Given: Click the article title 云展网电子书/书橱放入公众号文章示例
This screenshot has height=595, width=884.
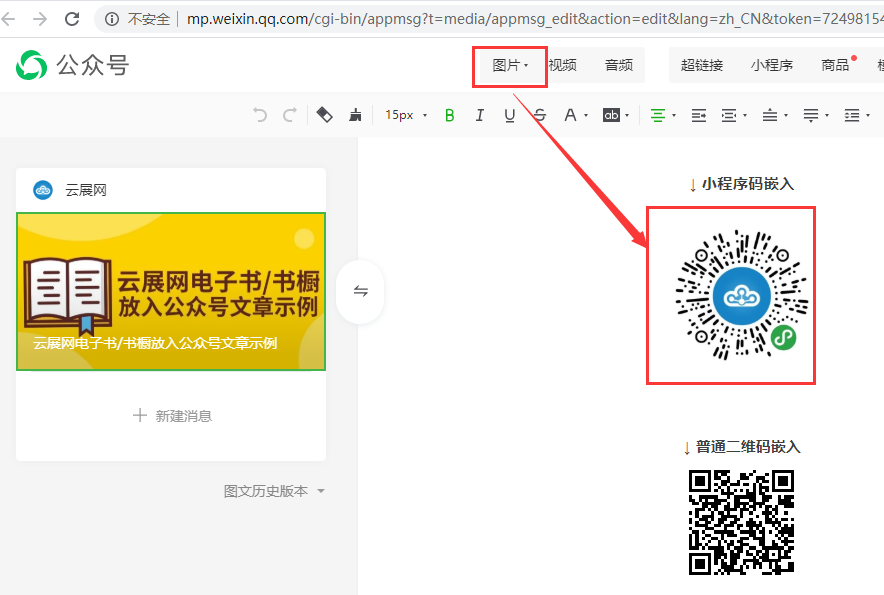Looking at the screenshot, I should pyautogui.click(x=155, y=343).
